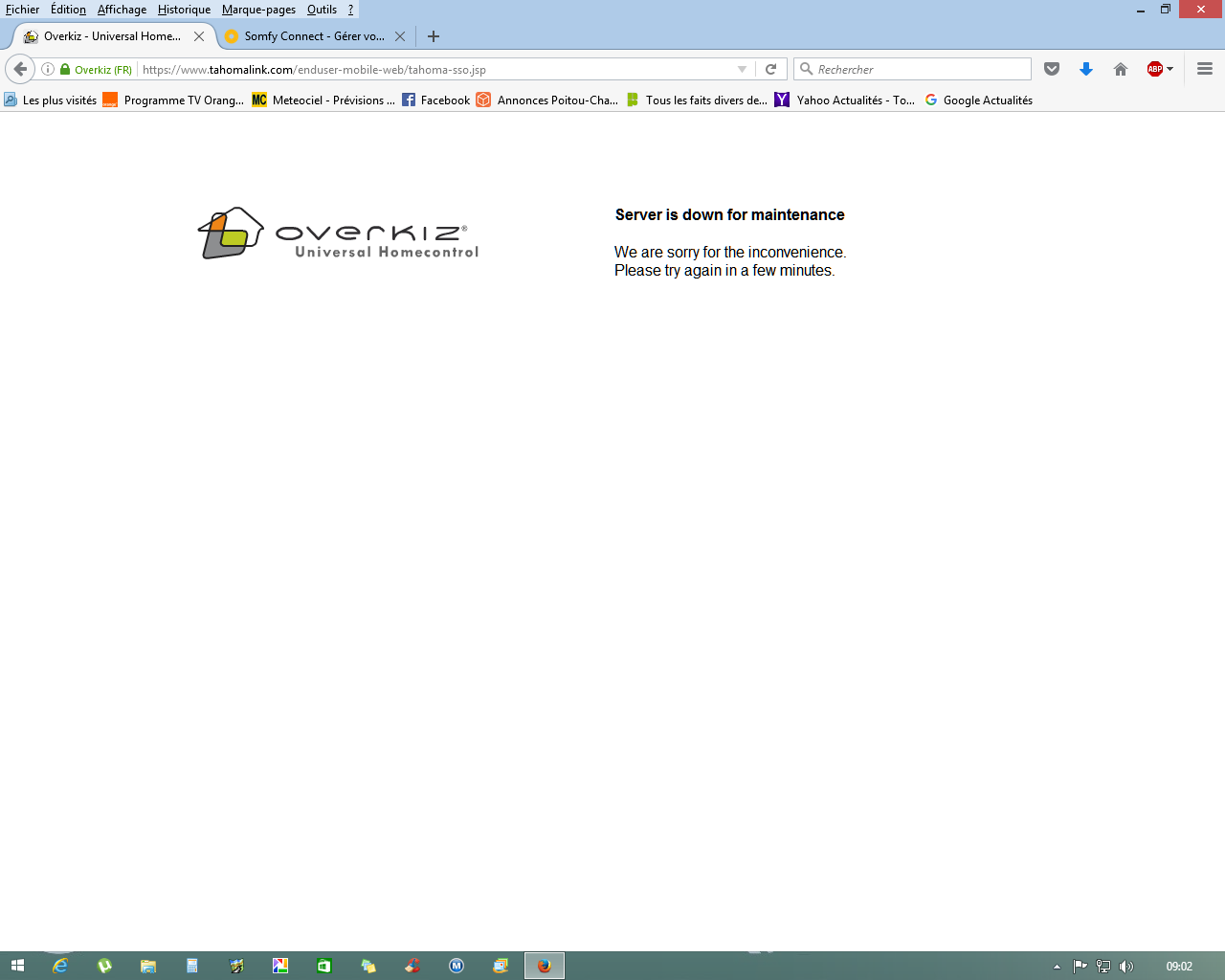Launch Internet Explorer from taskbar
This screenshot has width=1225, height=980.
tap(60, 966)
